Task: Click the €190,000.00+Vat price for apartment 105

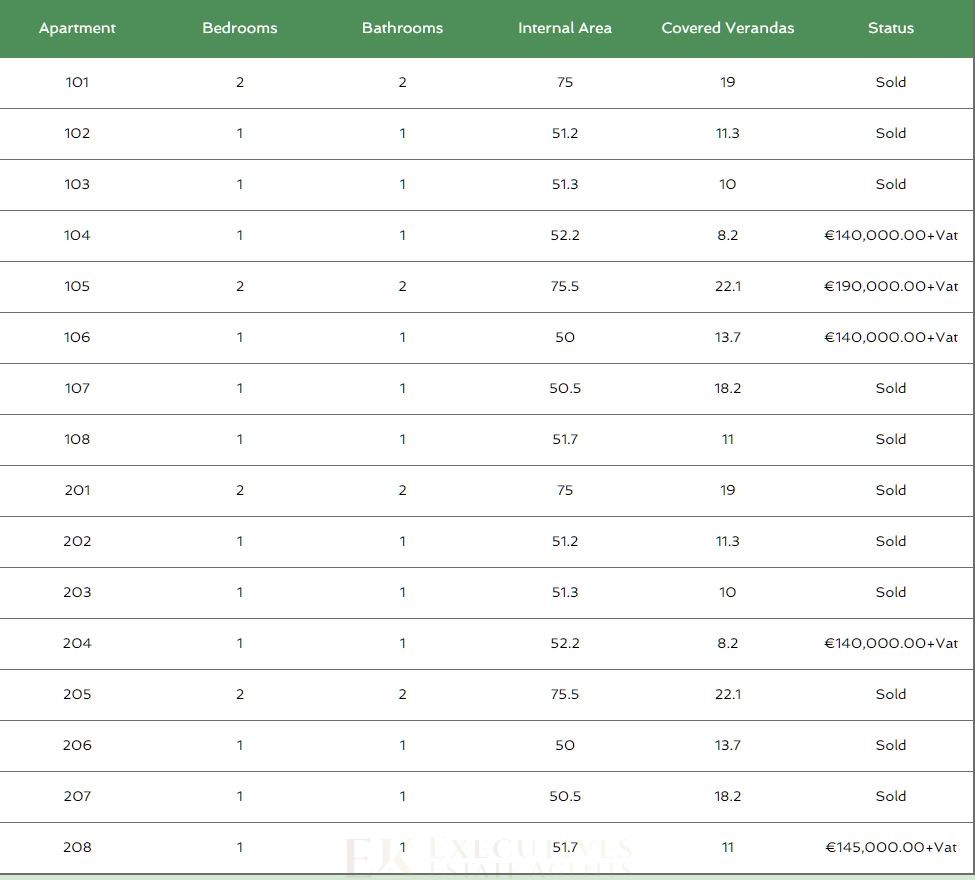Action: [x=890, y=286]
